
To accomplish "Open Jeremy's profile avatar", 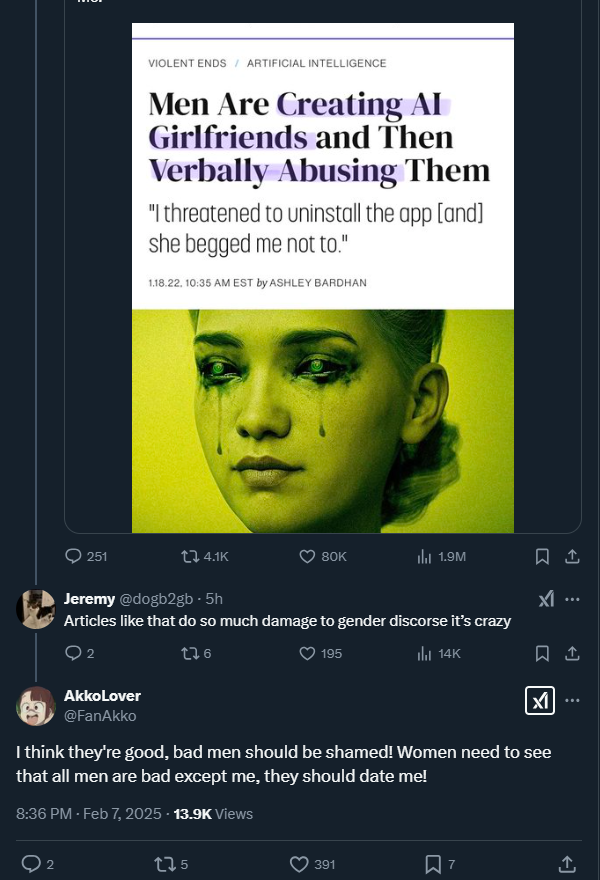I will point(36,609).
